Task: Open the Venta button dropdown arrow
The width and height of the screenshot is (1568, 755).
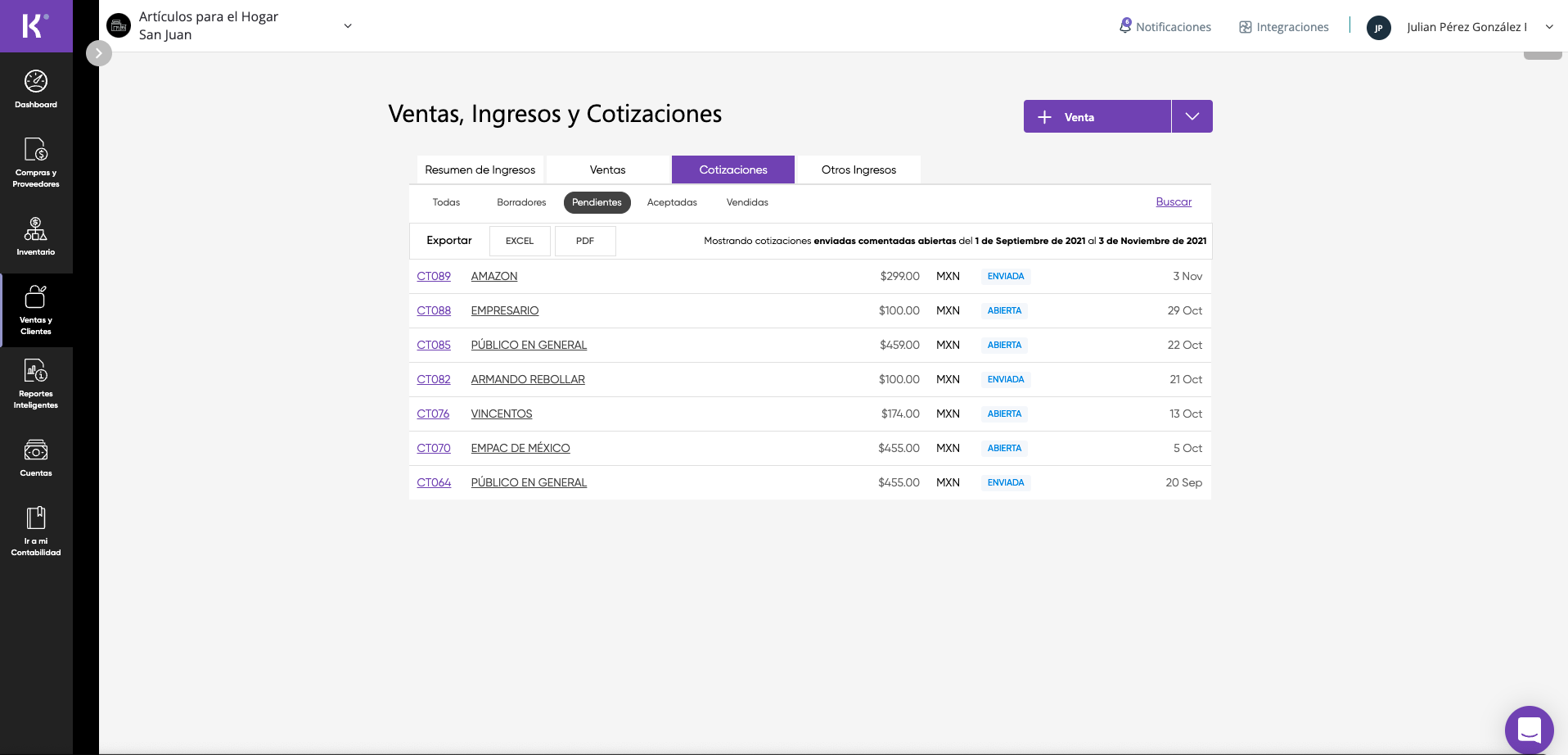Action: (x=1192, y=116)
